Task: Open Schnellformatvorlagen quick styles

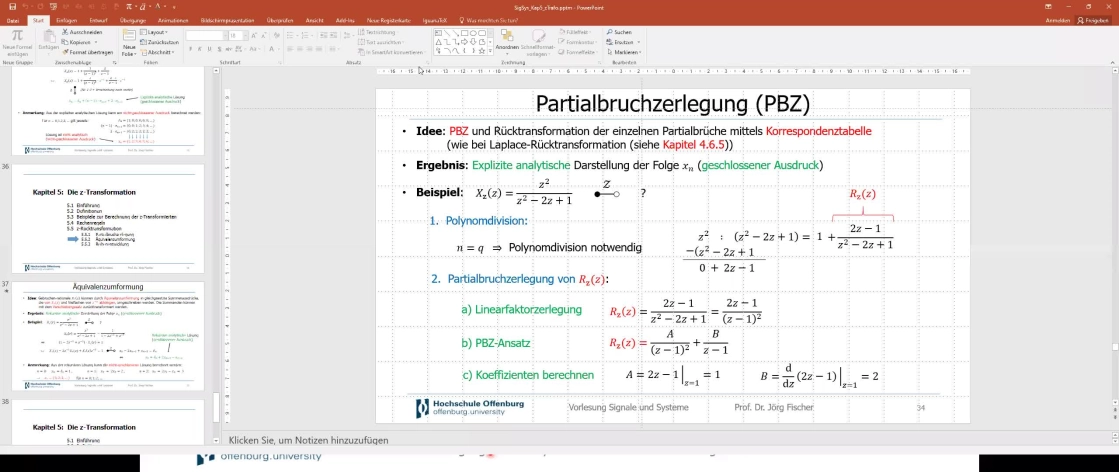Action: [537, 43]
